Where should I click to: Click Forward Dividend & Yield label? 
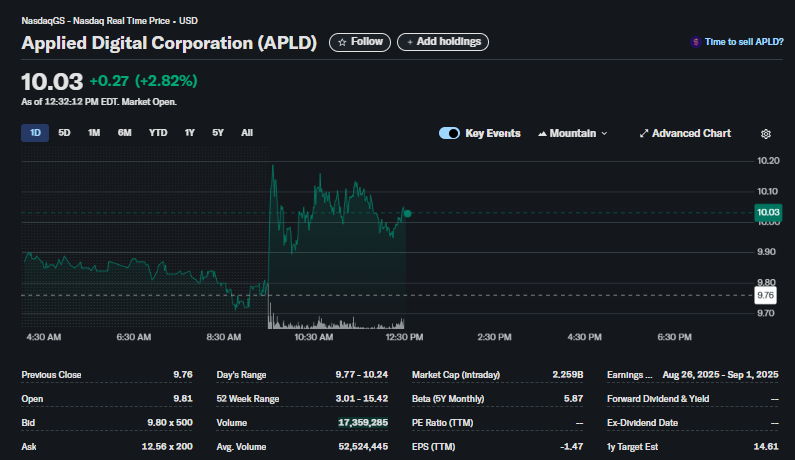pos(658,399)
